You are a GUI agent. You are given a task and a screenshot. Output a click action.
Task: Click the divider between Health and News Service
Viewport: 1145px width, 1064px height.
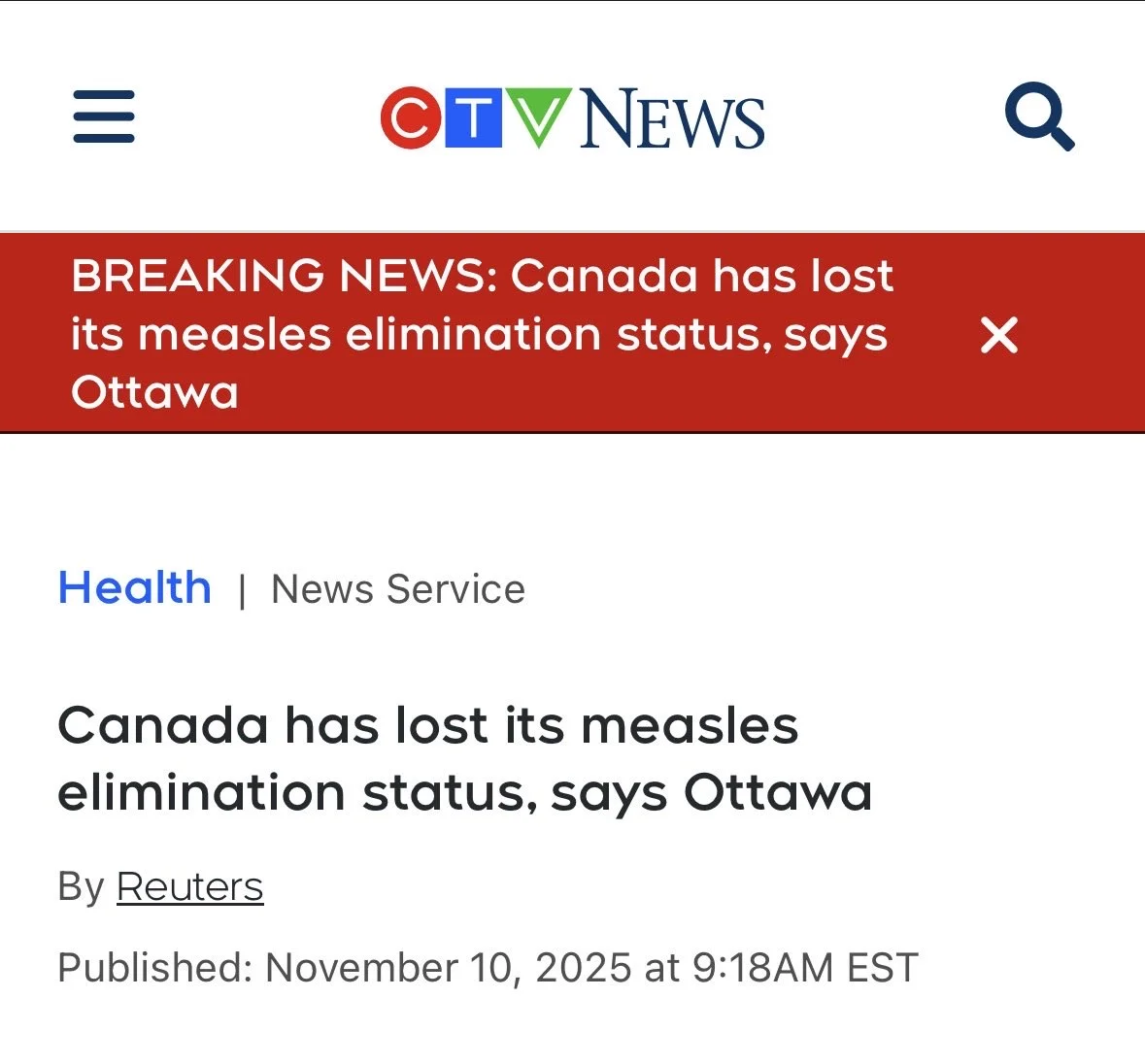(x=242, y=590)
